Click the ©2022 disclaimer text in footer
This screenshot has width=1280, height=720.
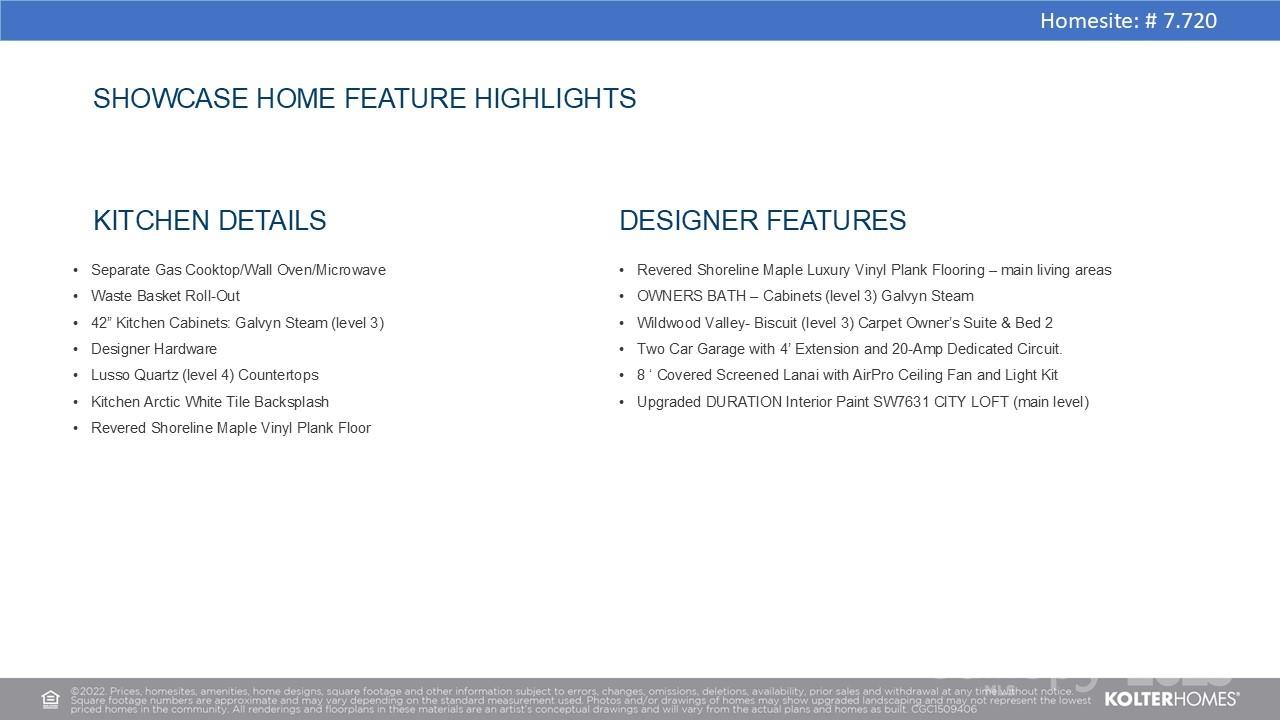pyautogui.click(x=581, y=700)
